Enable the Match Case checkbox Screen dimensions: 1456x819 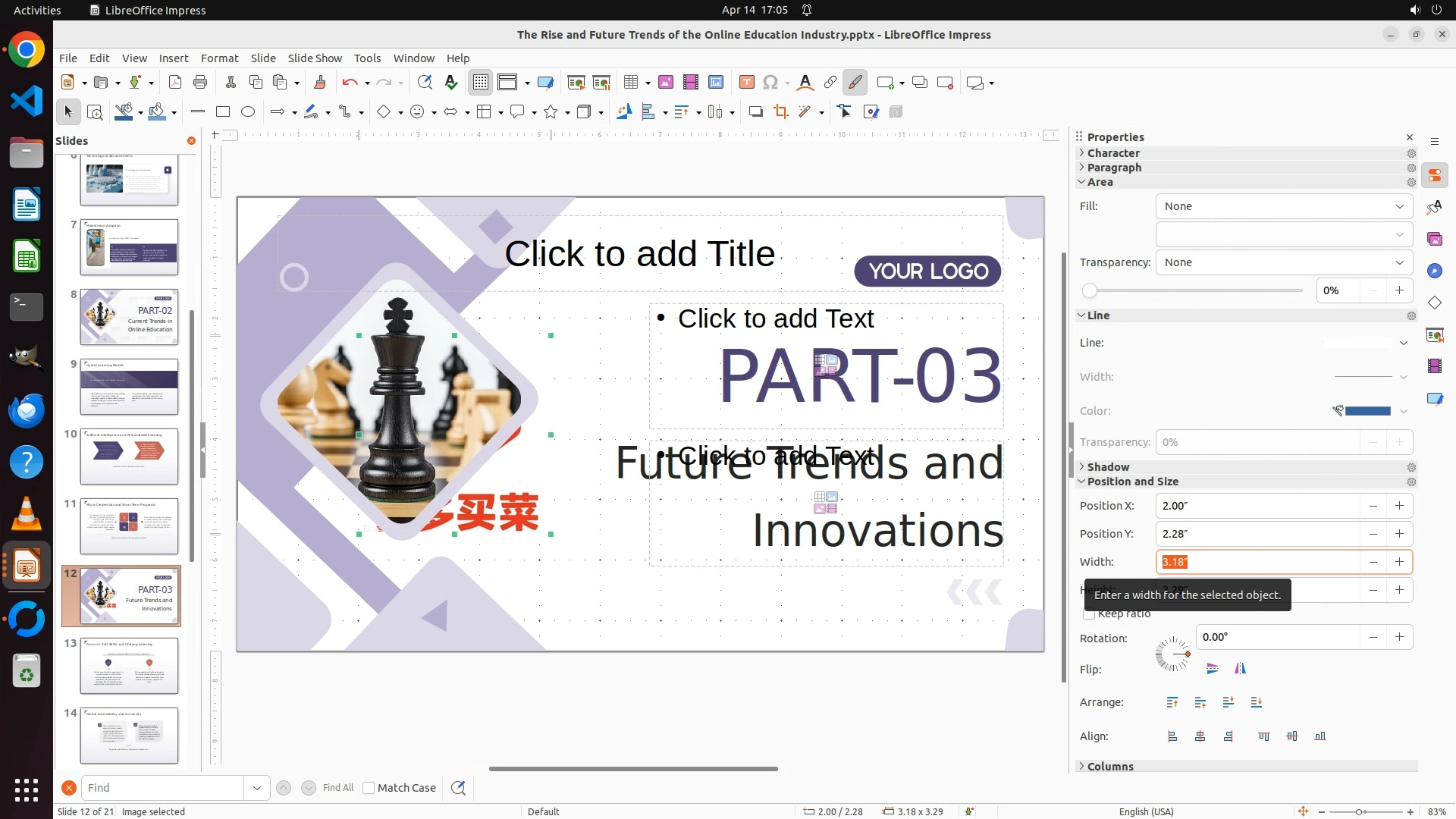coord(369,788)
